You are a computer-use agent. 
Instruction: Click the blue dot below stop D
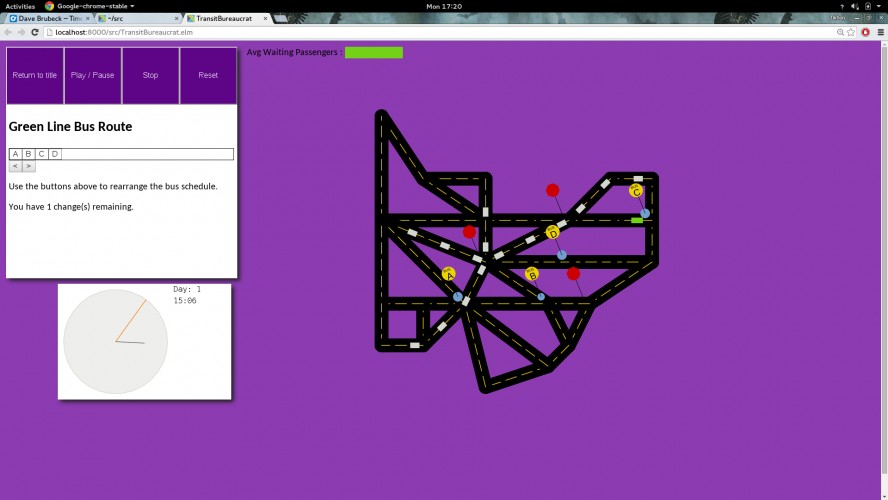click(561, 255)
